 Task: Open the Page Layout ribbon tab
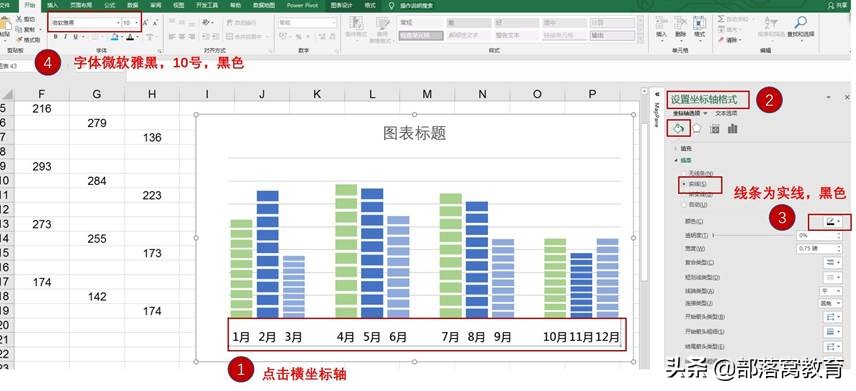click(80, 5)
